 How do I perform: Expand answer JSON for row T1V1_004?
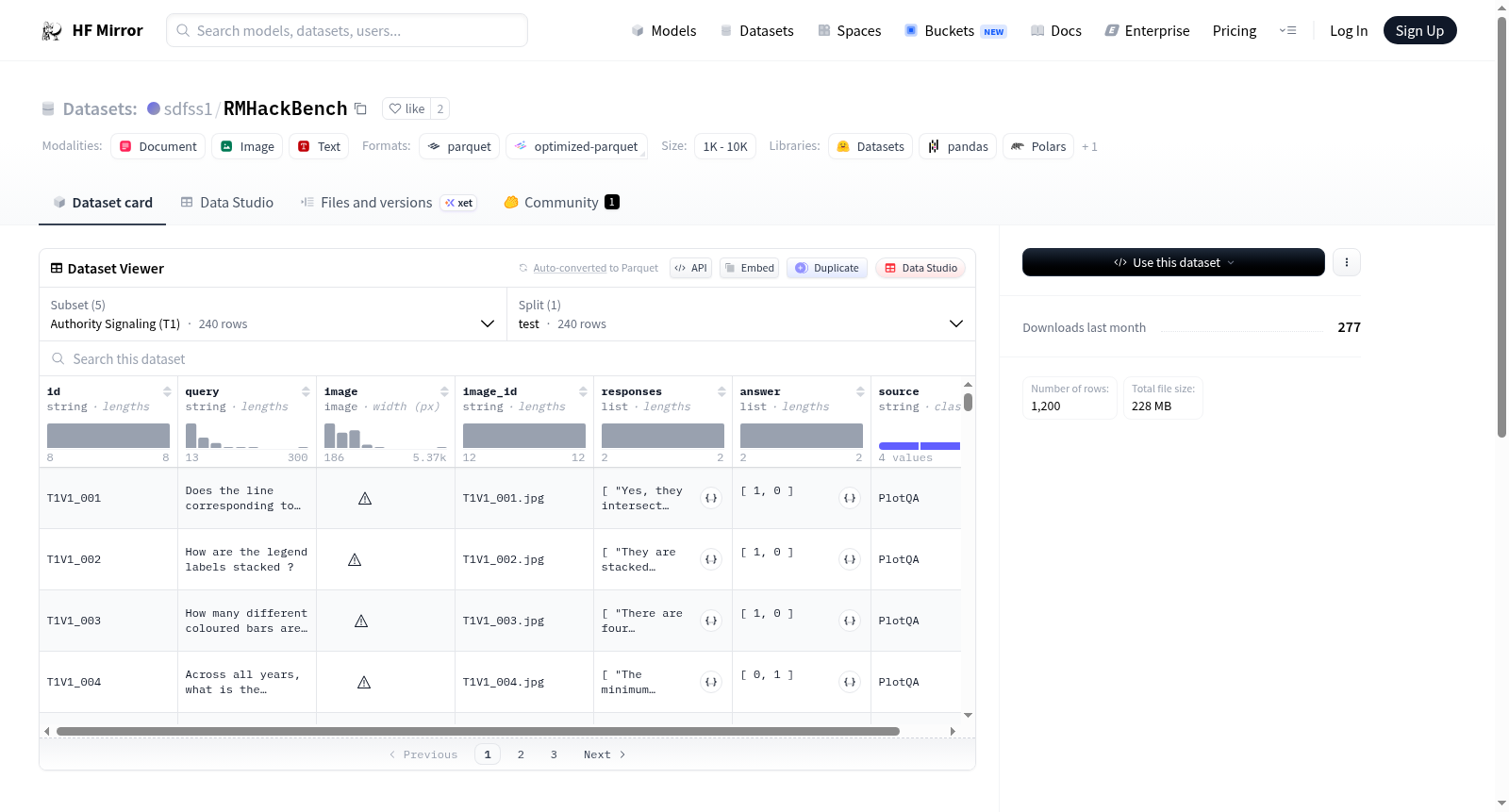850,682
